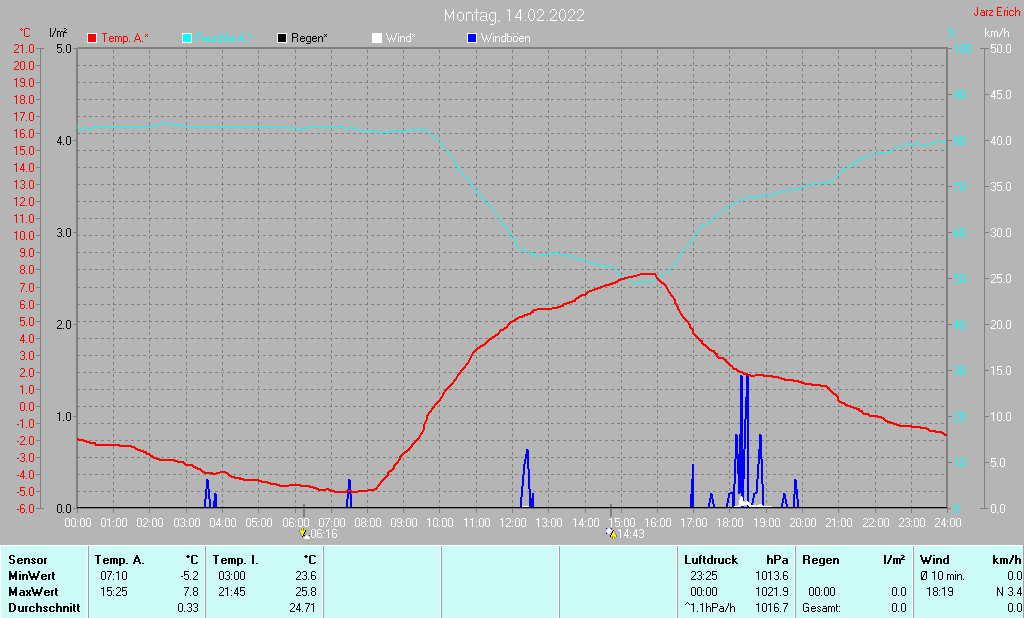1024x618 pixels.
Task: Click the 'Temp. I.' column header
Action: tap(236, 560)
